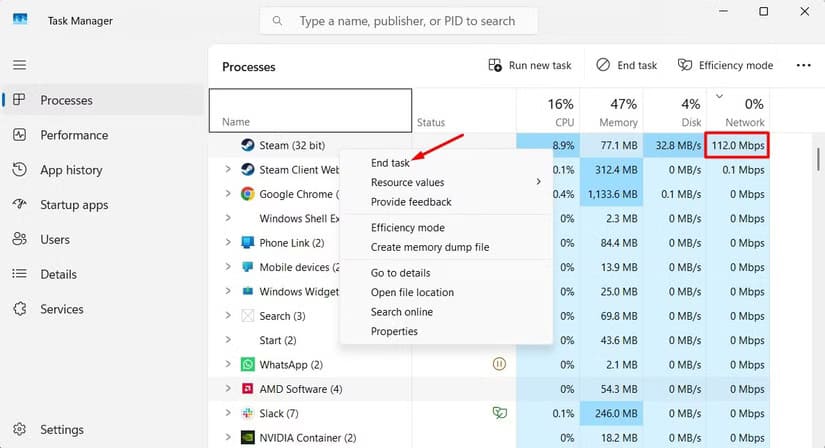
Task: Open Task Manager Settings
Action: (61, 429)
